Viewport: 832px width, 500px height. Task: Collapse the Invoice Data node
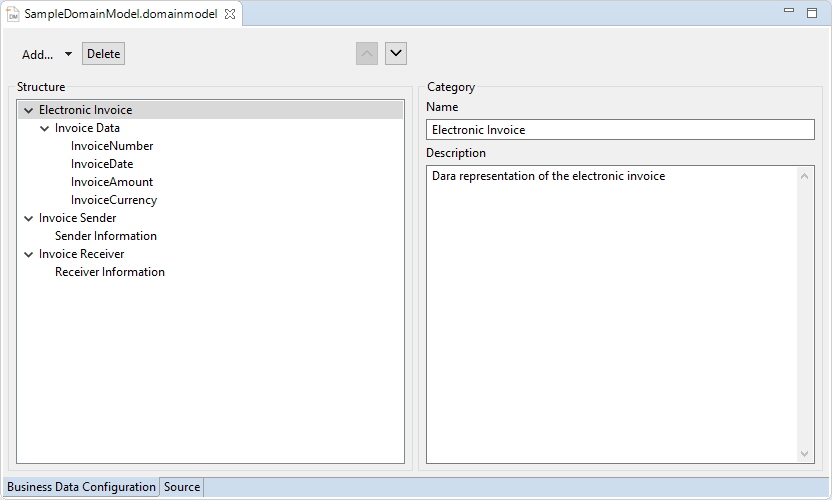click(x=44, y=128)
